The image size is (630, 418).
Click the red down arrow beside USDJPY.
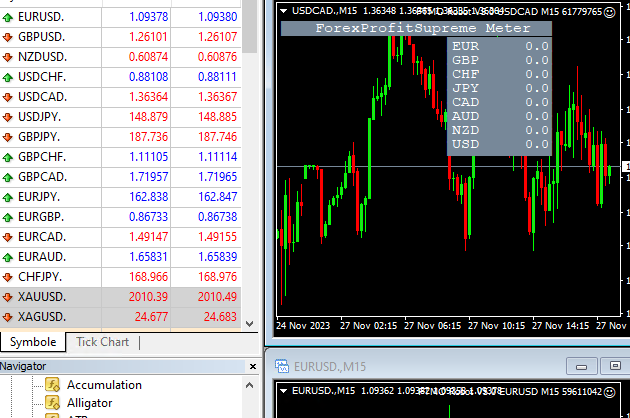click(8, 117)
